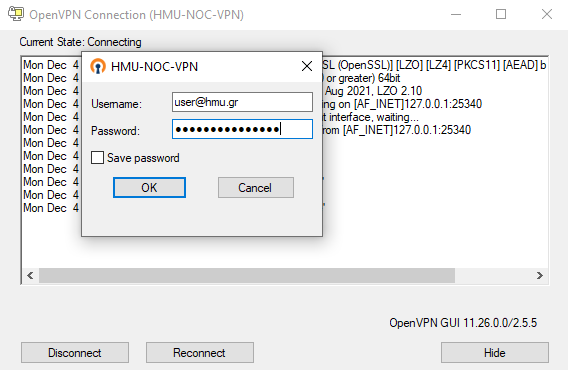Click the log line mentioning LZO 2.10
Viewport: 568px width, 370px height.
[x=373, y=91]
